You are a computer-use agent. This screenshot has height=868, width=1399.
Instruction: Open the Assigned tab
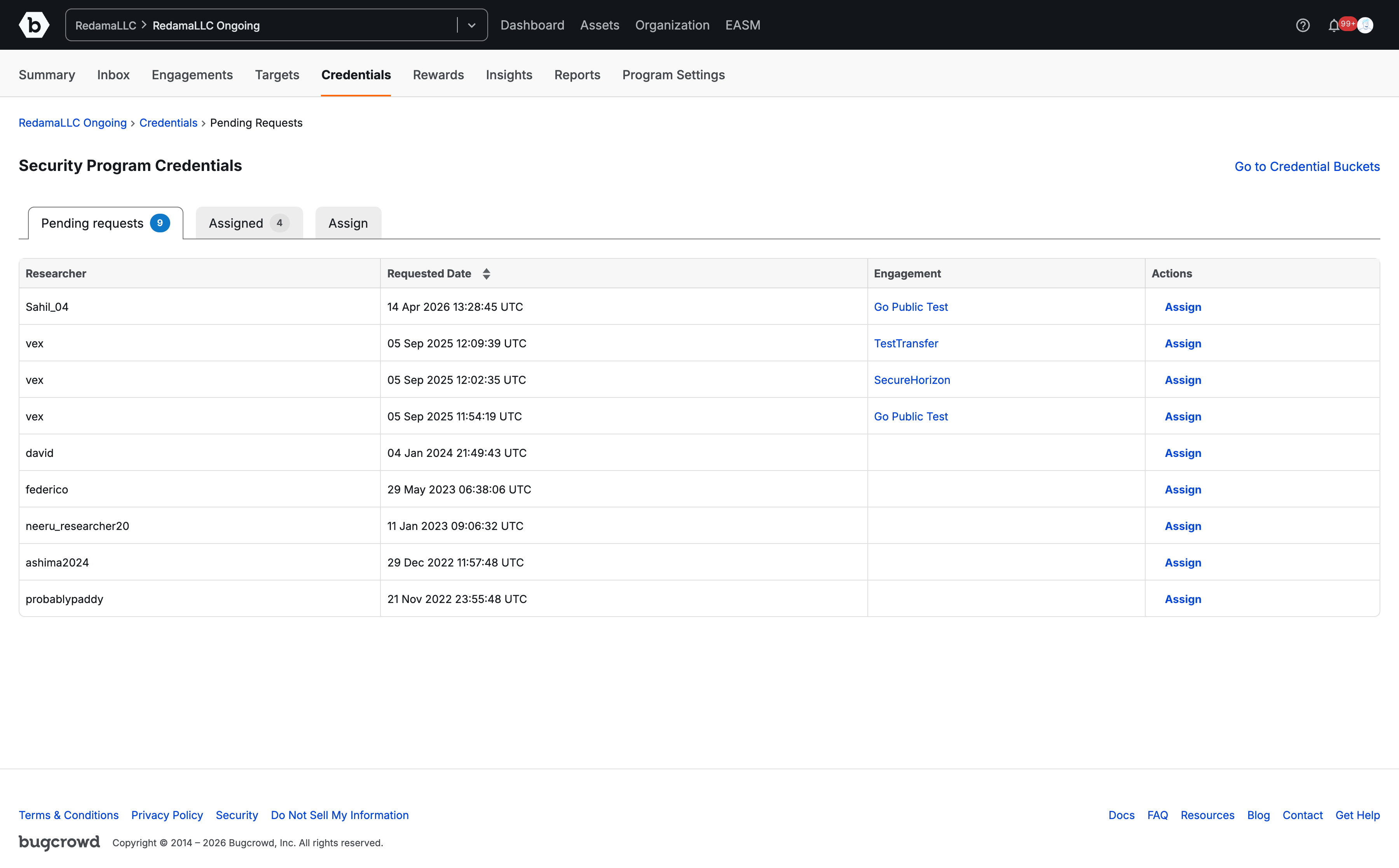(249, 223)
